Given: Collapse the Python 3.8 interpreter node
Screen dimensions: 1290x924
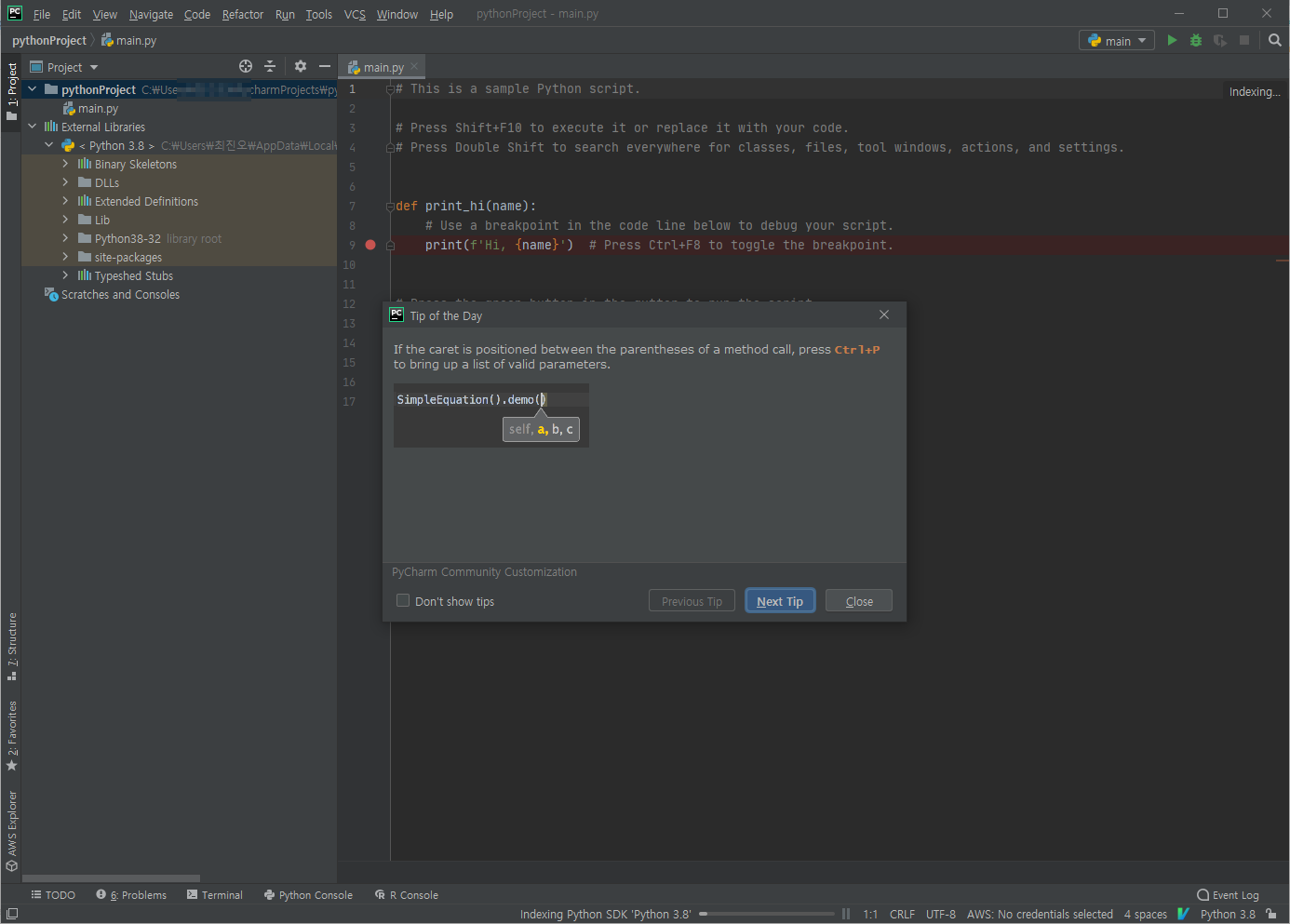Looking at the screenshot, I should [x=49, y=145].
